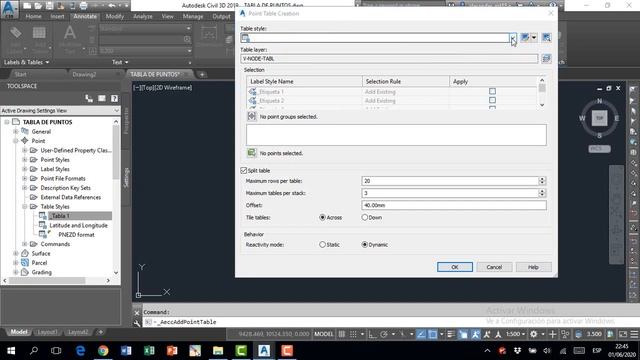This screenshot has width=640, height=360.
Task: Toggle ortho mode in status bar
Action: 372,334
